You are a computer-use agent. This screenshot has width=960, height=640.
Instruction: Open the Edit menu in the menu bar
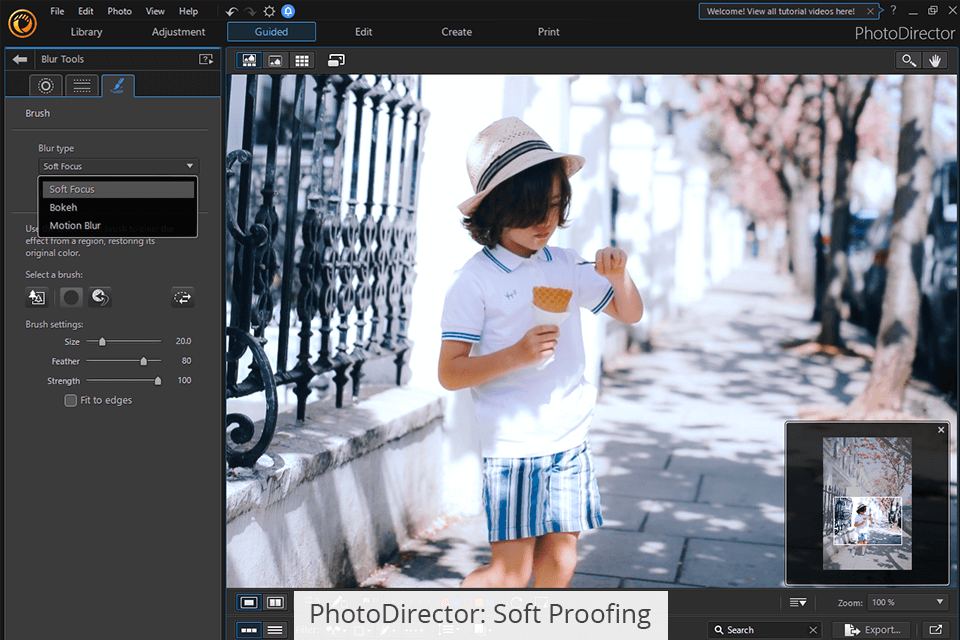point(86,11)
